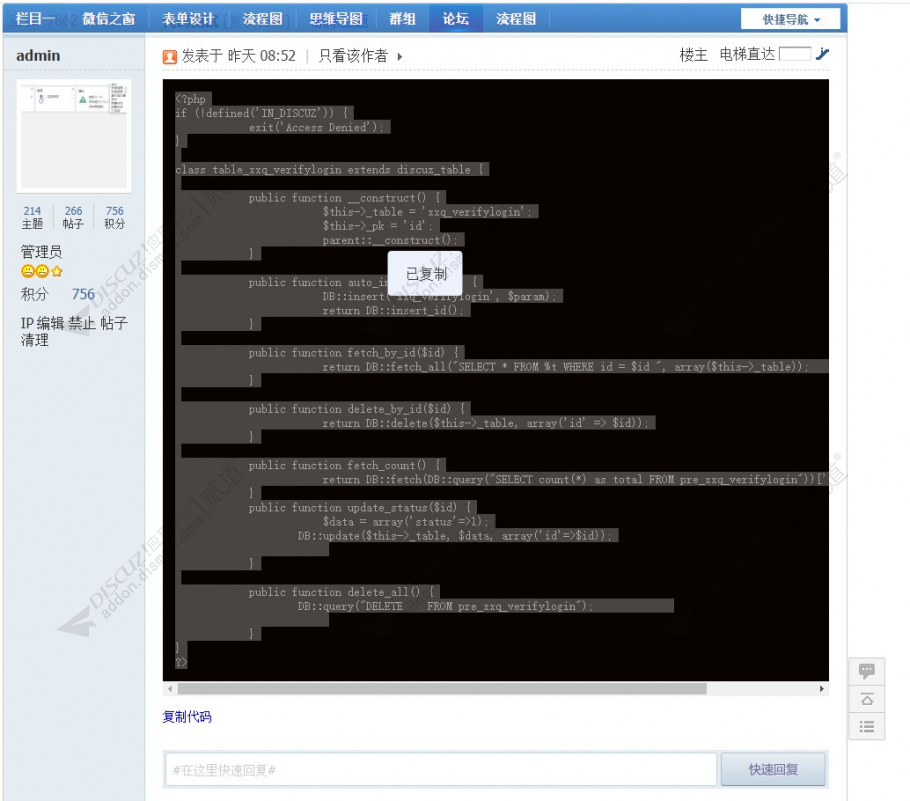Screen dimensions: 910x801
Task: Click the admin avatar thumbnail
Action: (74, 136)
